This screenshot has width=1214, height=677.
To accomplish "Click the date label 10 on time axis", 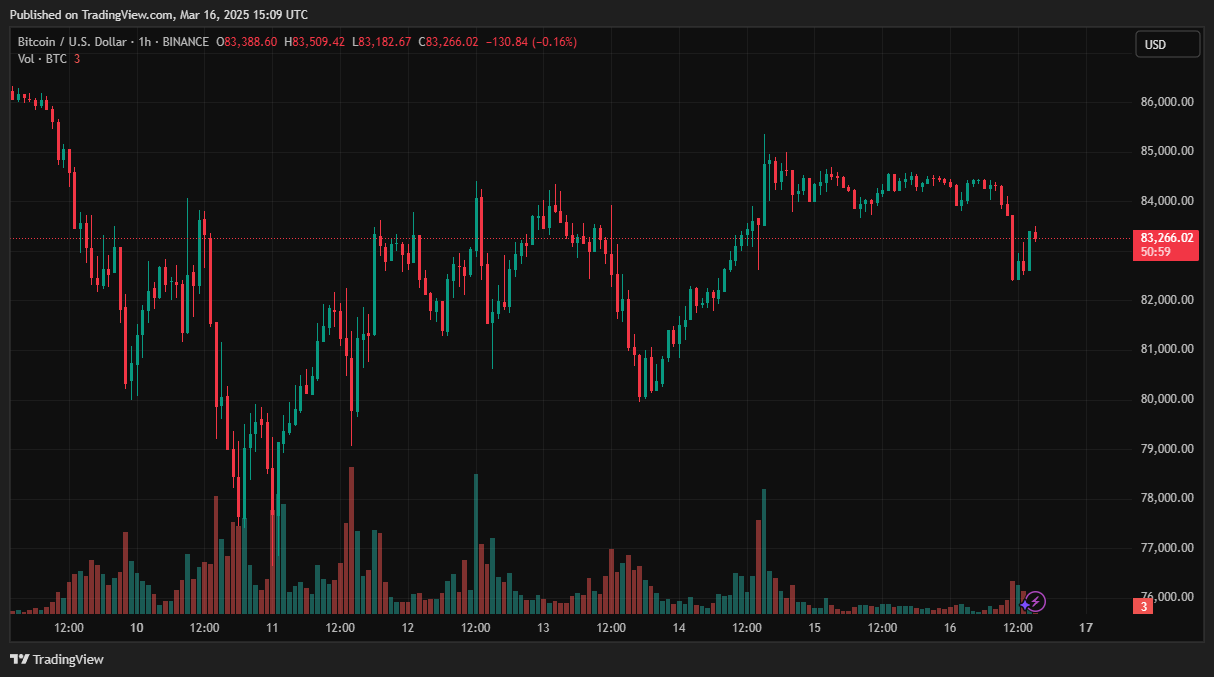I will point(137,628).
